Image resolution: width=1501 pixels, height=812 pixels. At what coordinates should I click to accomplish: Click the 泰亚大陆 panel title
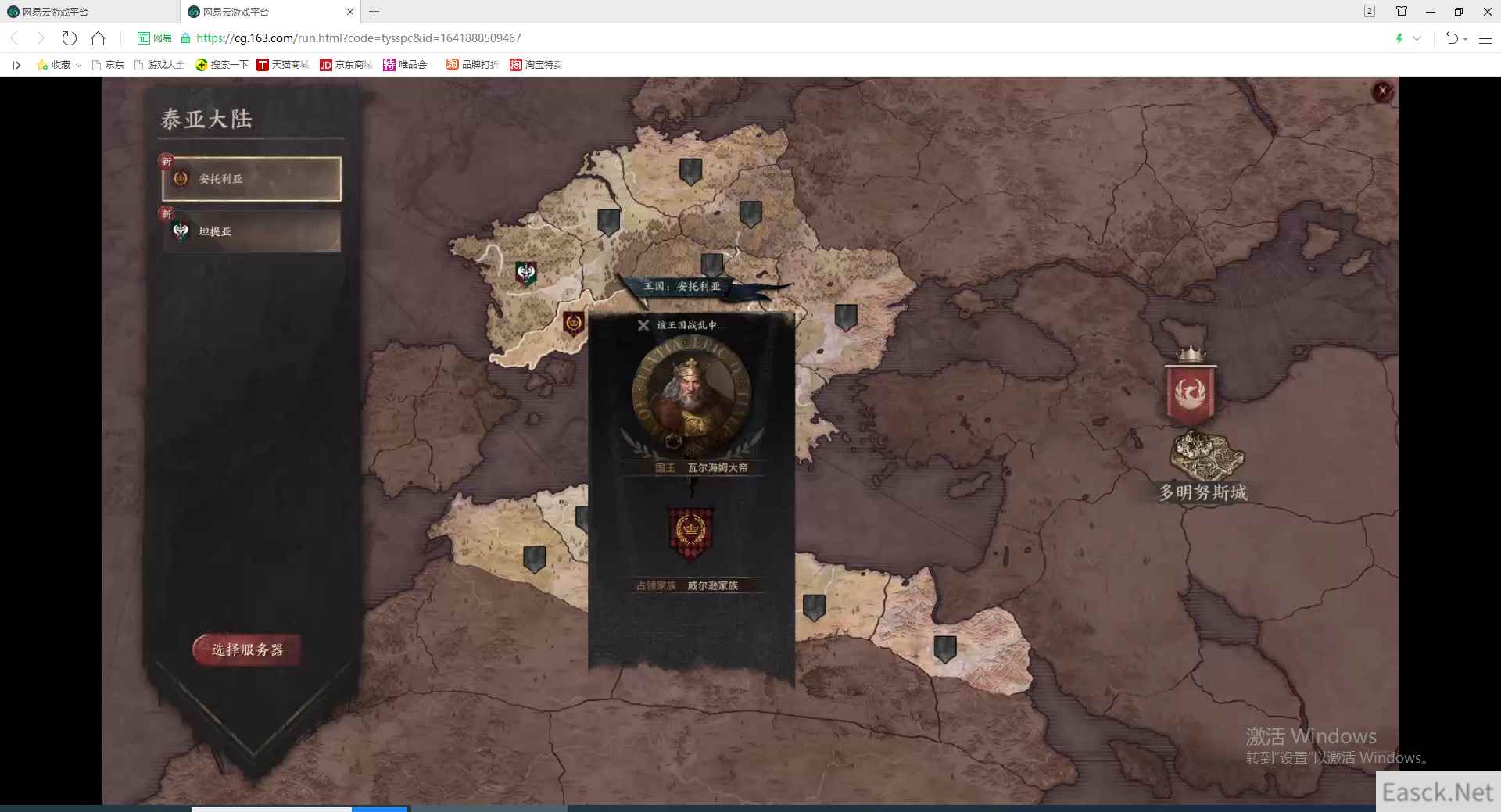(206, 119)
